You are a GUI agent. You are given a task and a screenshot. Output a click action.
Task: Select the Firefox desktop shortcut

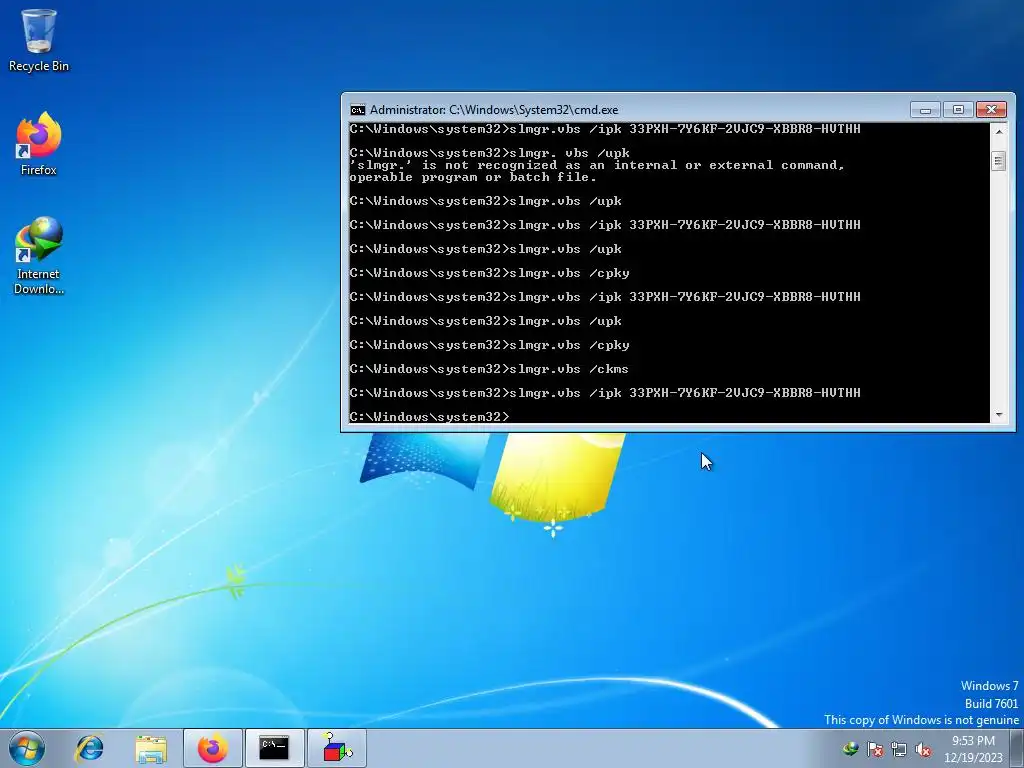(x=39, y=144)
